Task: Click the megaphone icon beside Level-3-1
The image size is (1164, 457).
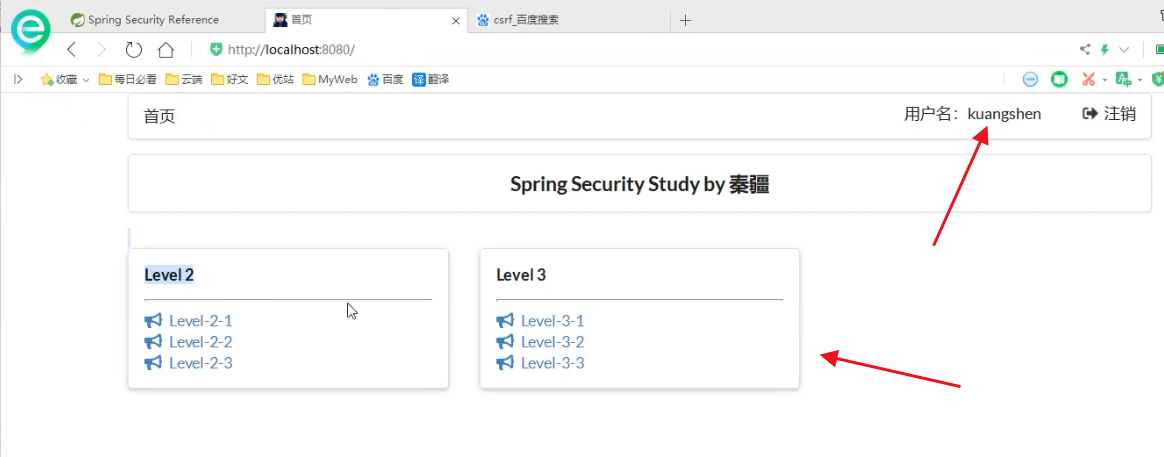Action: tap(505, 321)
